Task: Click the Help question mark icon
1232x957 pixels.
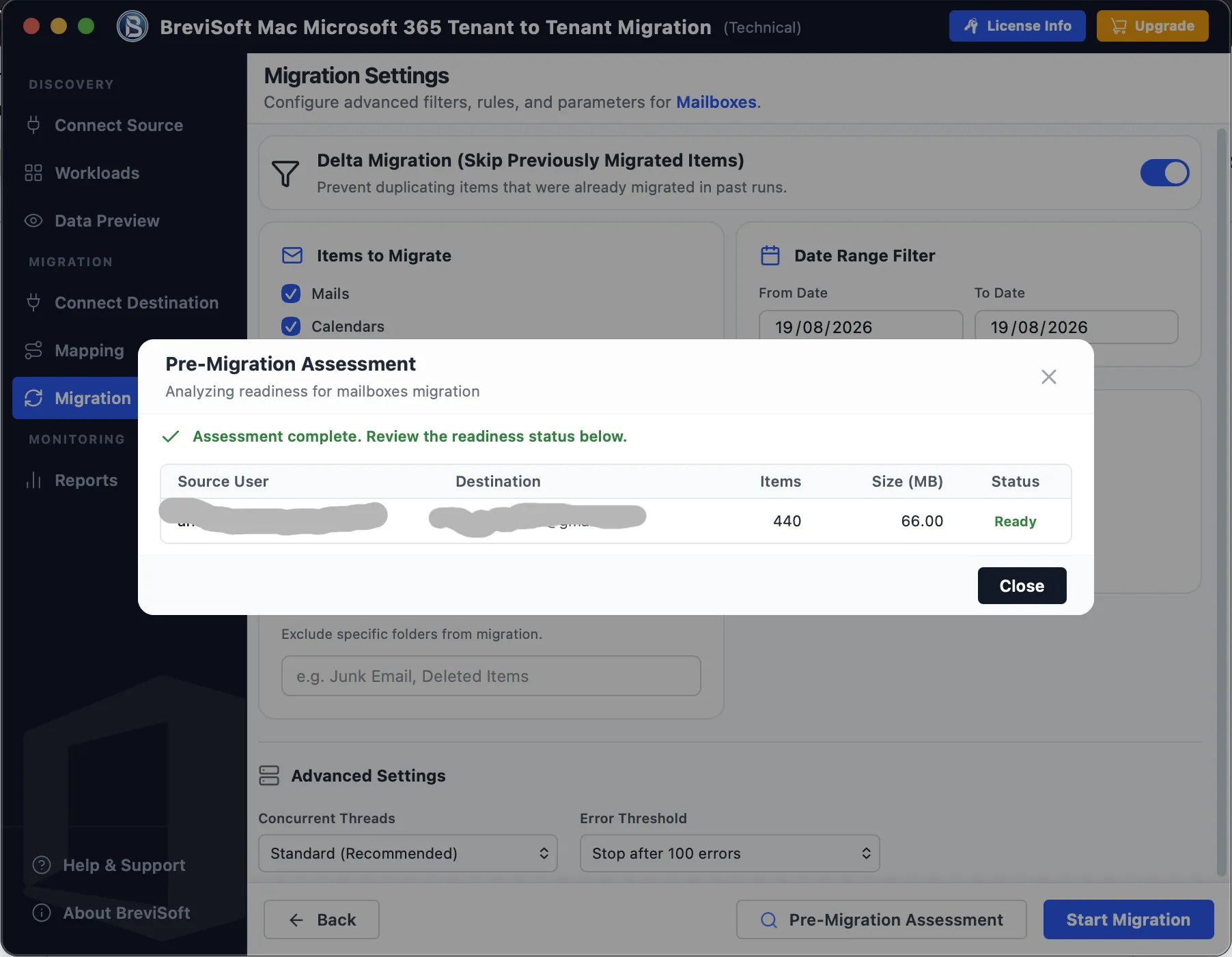Action: point(42,865)
